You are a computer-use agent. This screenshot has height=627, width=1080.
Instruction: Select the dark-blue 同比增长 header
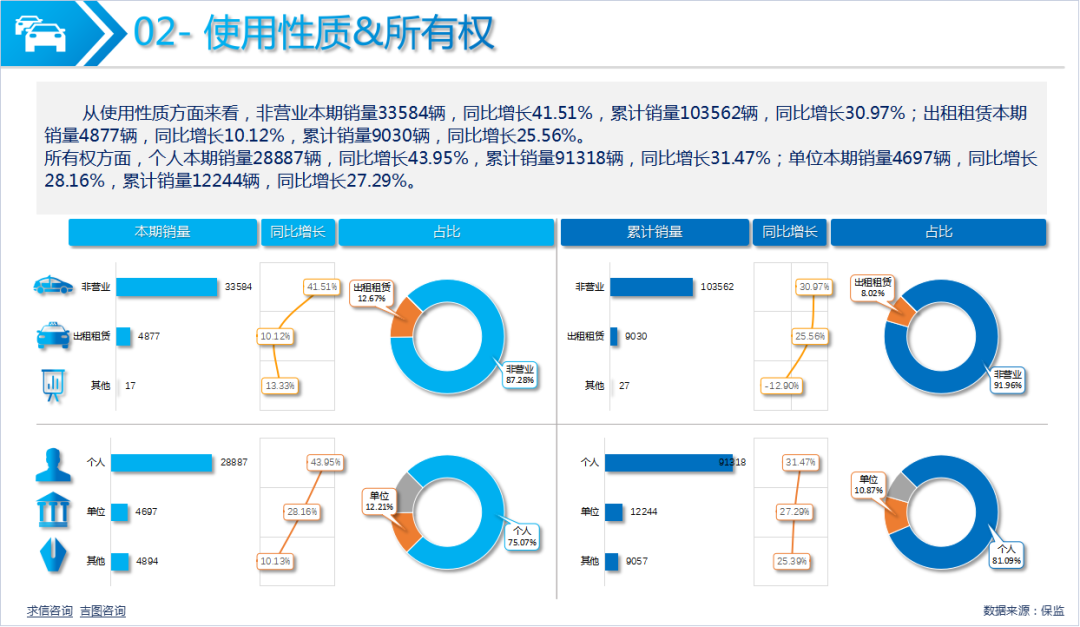click(789, 232)
